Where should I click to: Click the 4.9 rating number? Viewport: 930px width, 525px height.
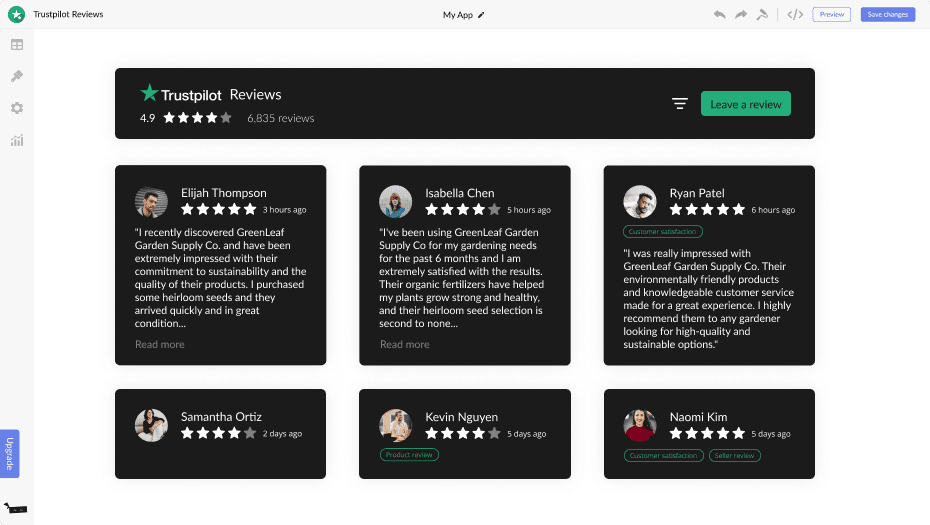(147, 118)
